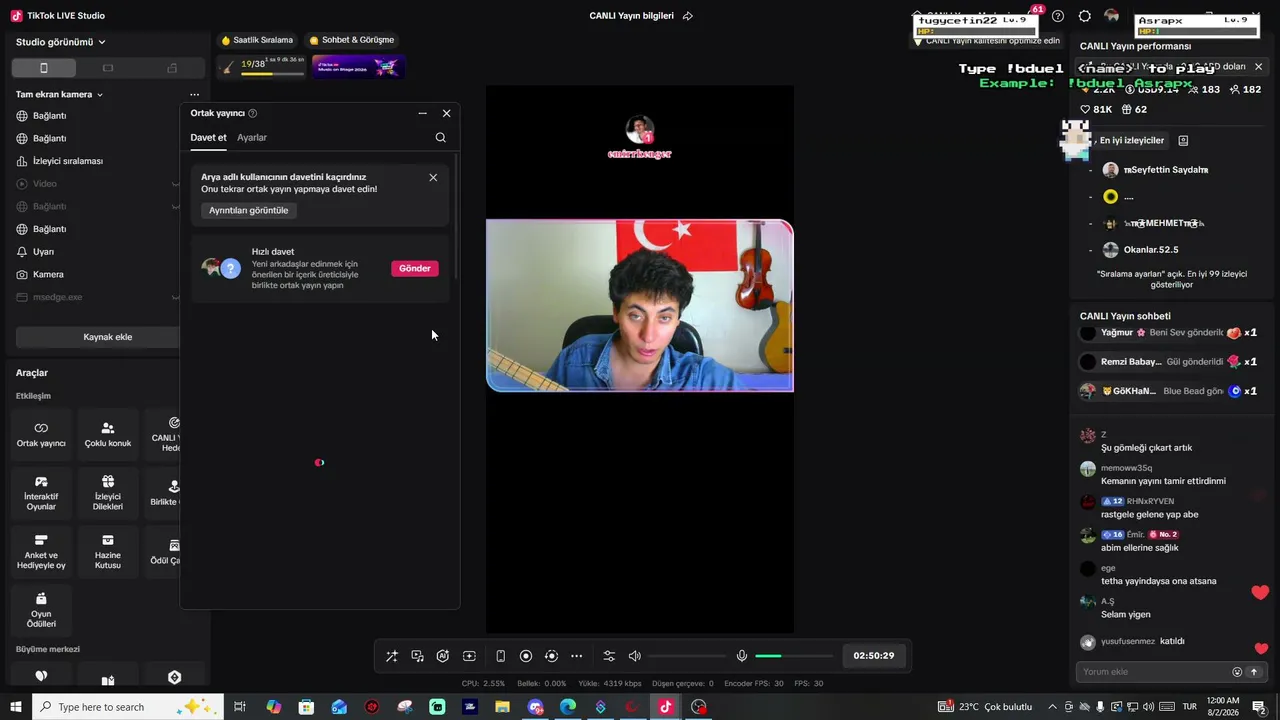
Task: Open the magic effects wand in bottom toolbar
Action: coord(392,656)
